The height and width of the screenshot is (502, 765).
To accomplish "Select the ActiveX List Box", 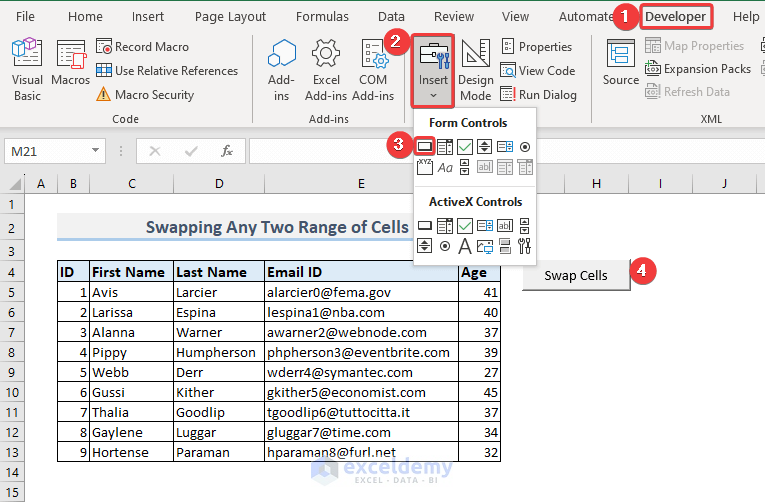I will pyautogui.click(x=484, y=225).
